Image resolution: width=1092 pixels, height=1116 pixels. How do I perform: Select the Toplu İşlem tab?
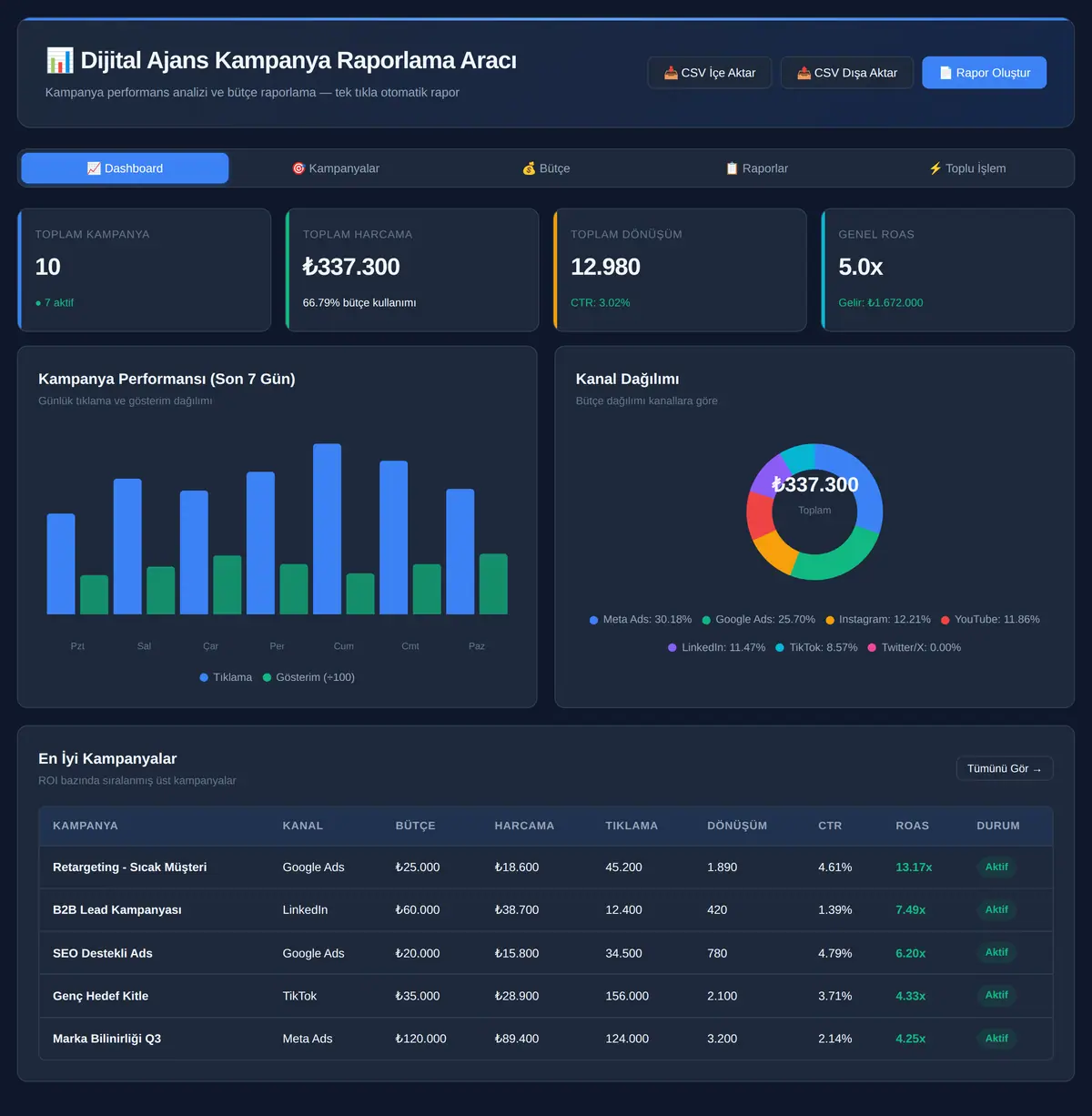[966, 168]
